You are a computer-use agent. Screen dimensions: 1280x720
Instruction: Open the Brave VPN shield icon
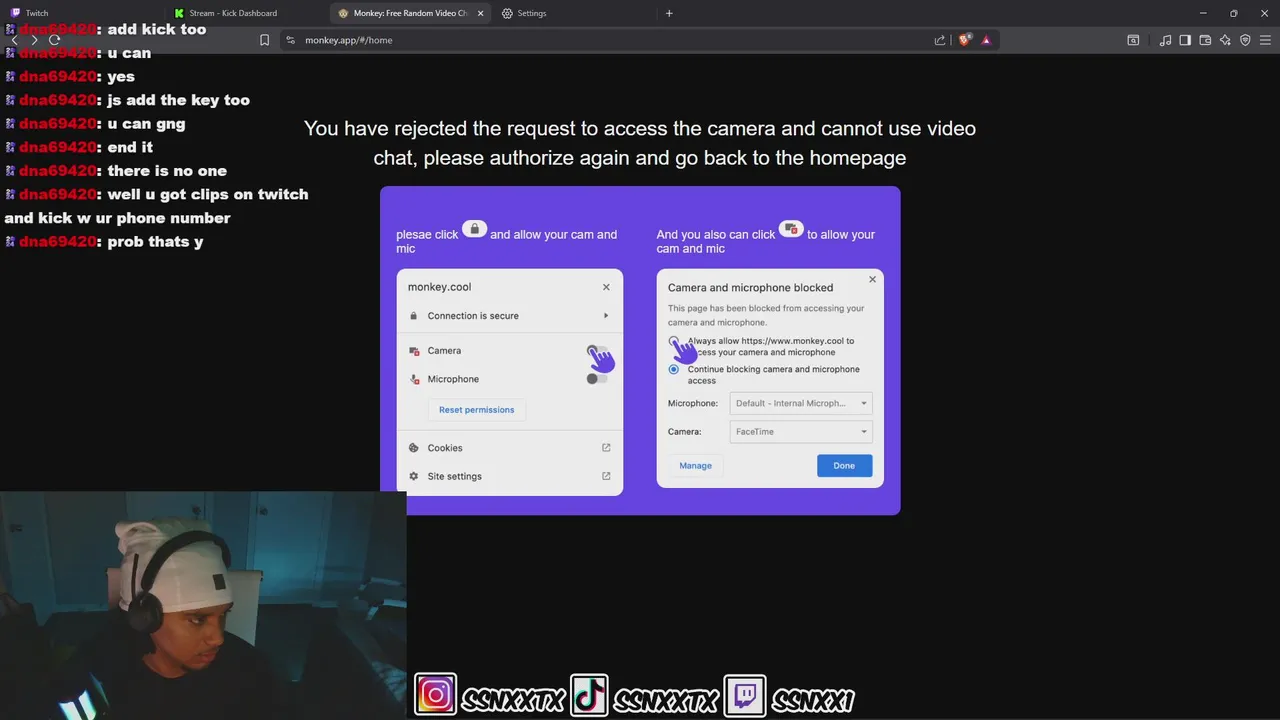point(1245,40)
